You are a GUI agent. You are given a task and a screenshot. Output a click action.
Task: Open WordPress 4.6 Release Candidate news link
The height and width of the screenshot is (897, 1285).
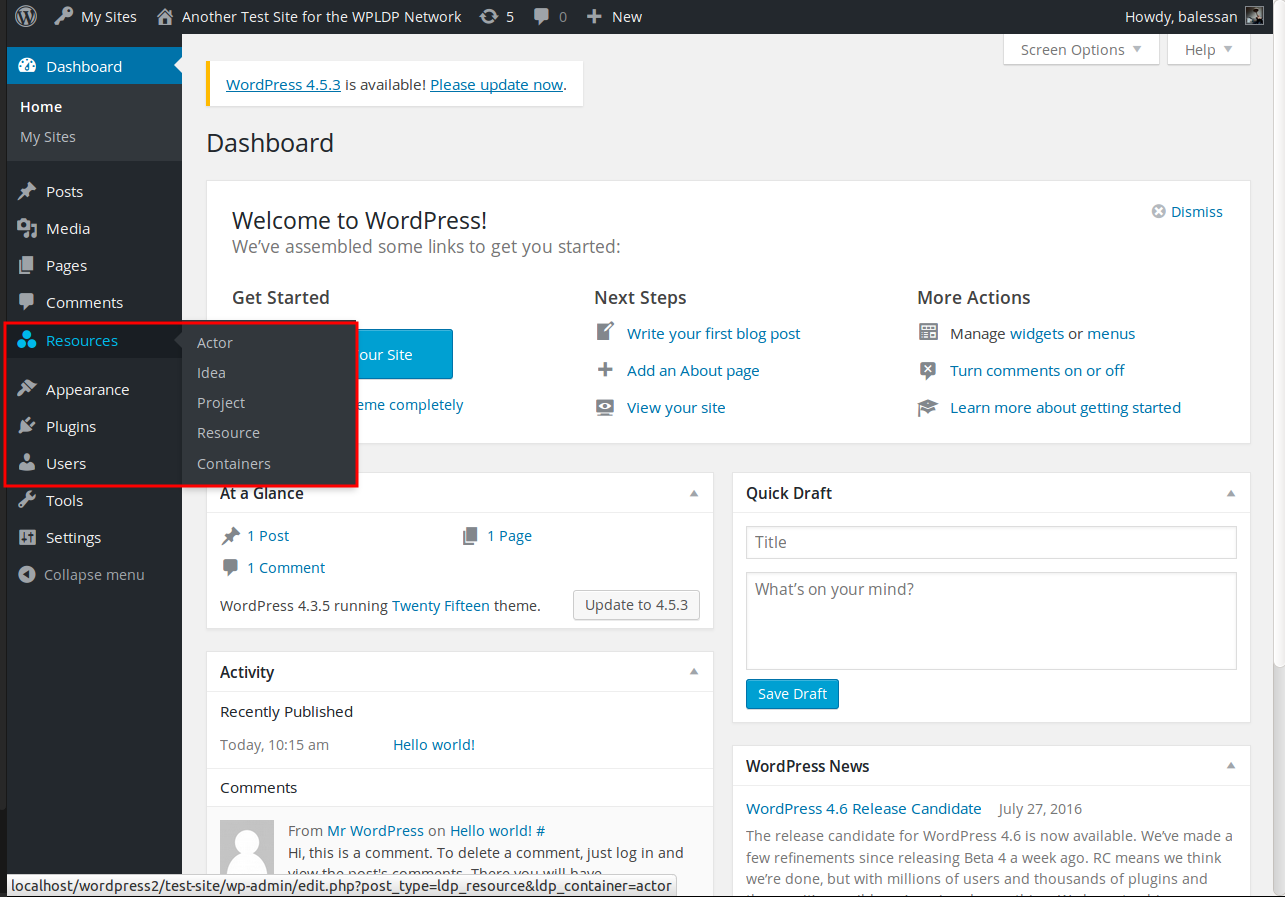(x=864, y=809)
